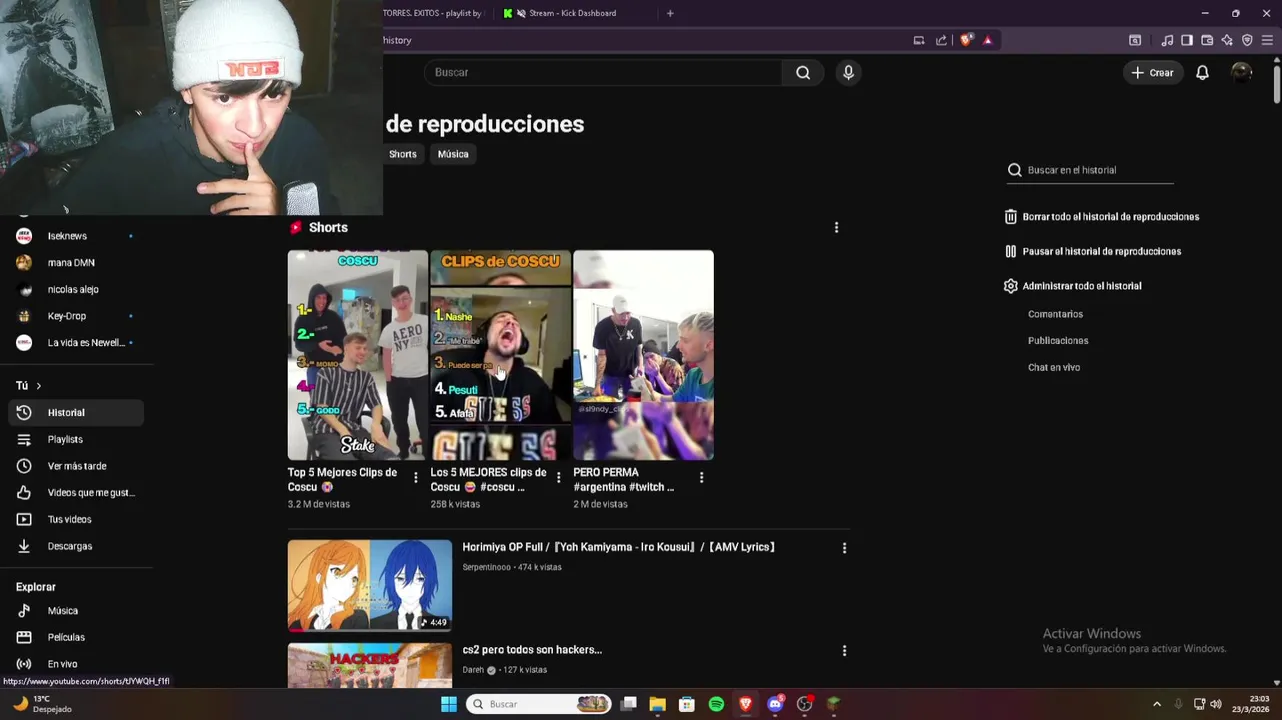Click the cs2 pero todos son hackers title
1282x720 pixels.
click(532, 650)
